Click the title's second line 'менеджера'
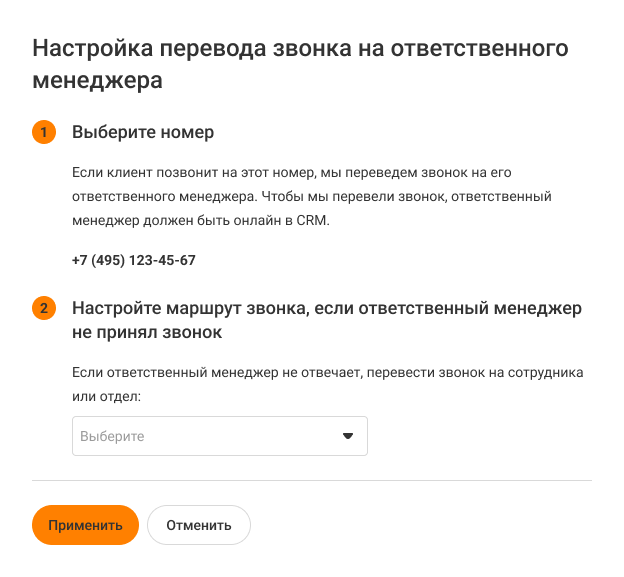Screen dimensions: 624x577 click(98, 79)
